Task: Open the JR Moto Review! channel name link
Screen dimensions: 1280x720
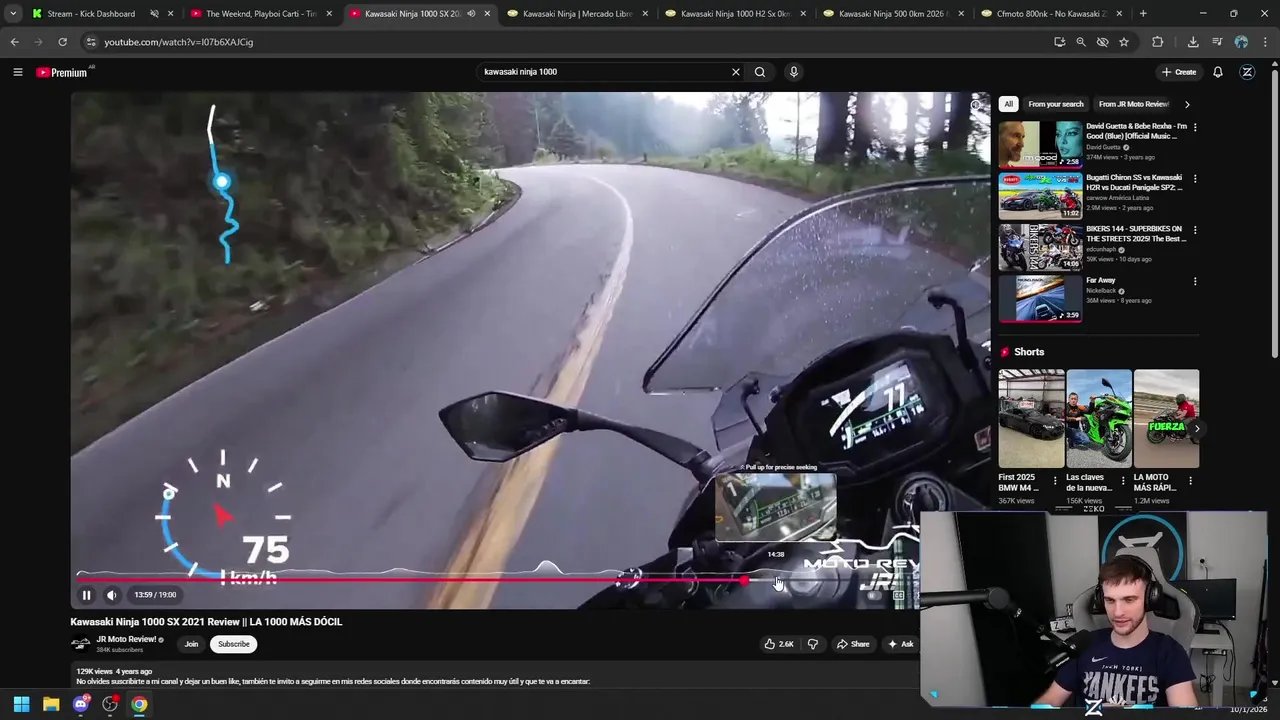Action: point(126,639)
